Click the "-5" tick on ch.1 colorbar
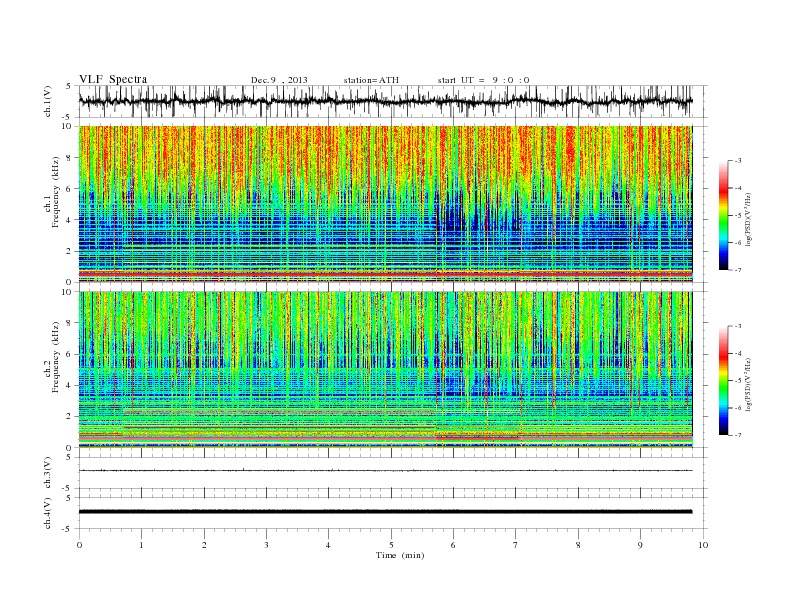The width and height of the screenshot is (792, 612). click(x=738, y=216)
